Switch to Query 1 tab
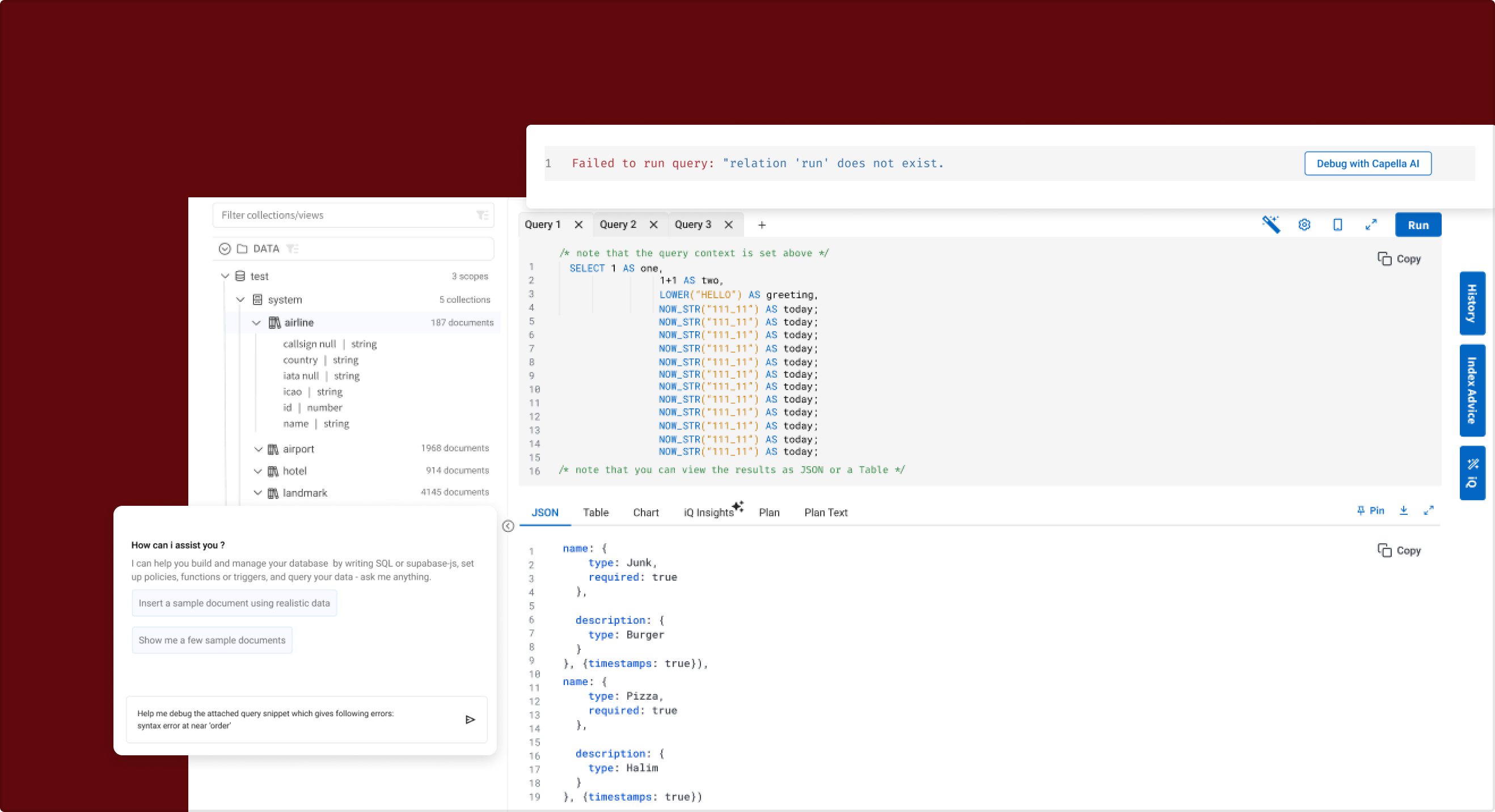 (x=543, y=225)
